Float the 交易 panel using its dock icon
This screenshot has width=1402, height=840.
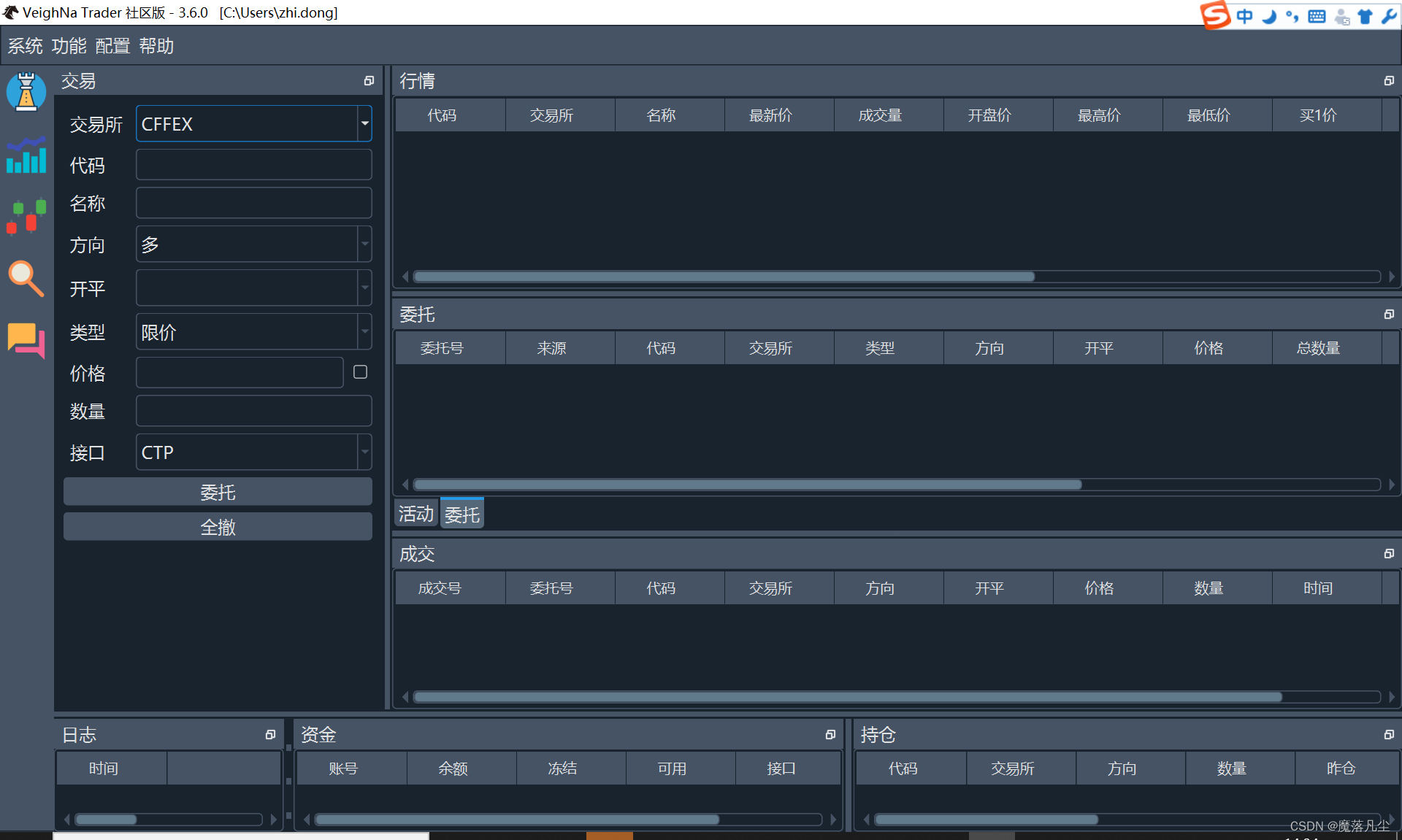click(x=369, y=81)
